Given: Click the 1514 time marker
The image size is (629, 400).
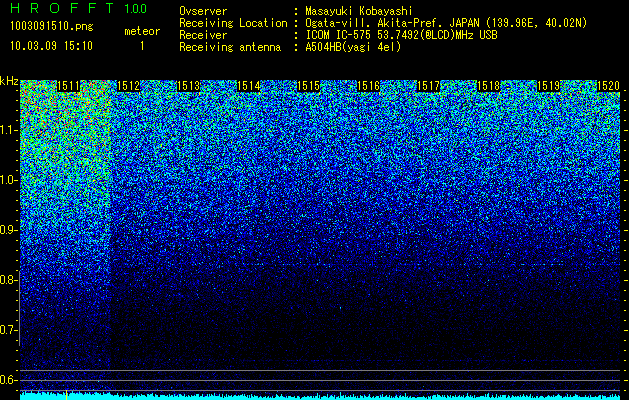Looking at the screenshot, I should tap(249, 86).
